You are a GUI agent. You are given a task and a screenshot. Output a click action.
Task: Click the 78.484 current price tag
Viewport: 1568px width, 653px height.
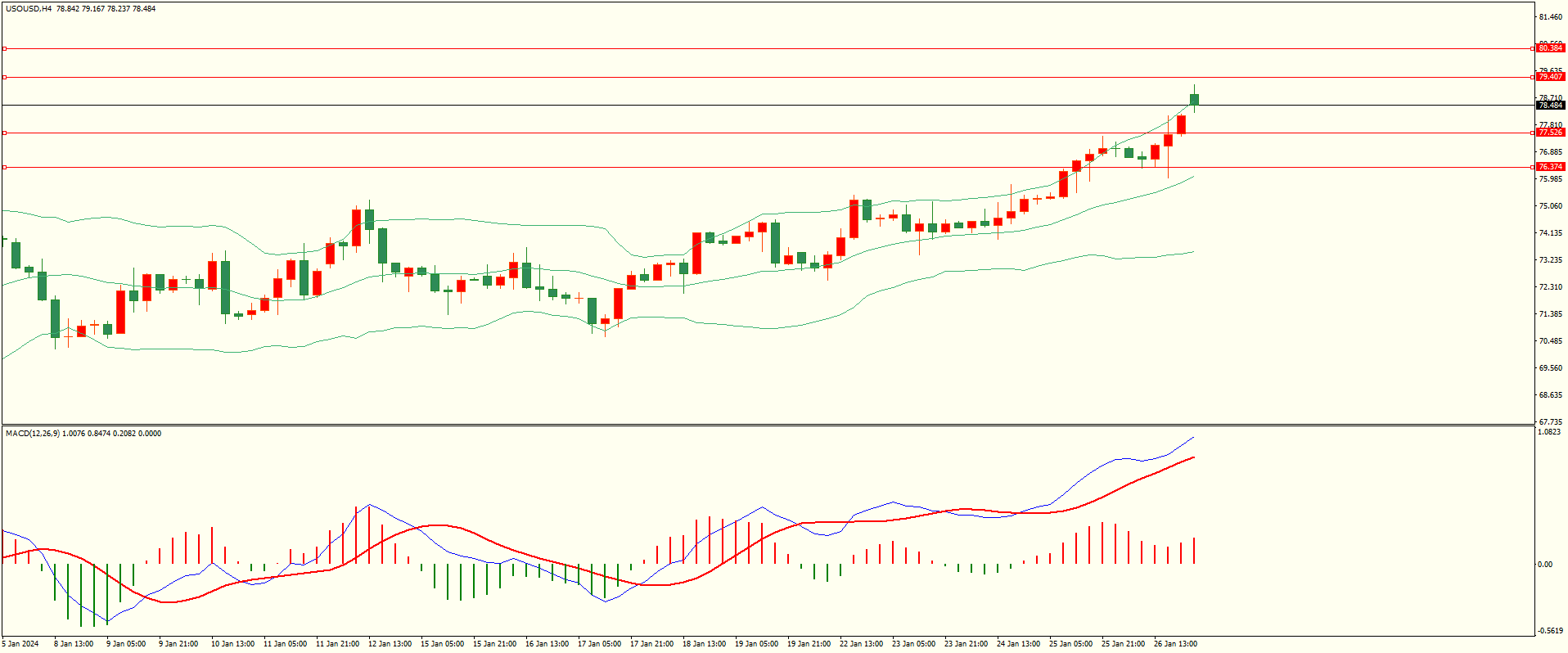pyautogui.click(x=1550, y=106)
